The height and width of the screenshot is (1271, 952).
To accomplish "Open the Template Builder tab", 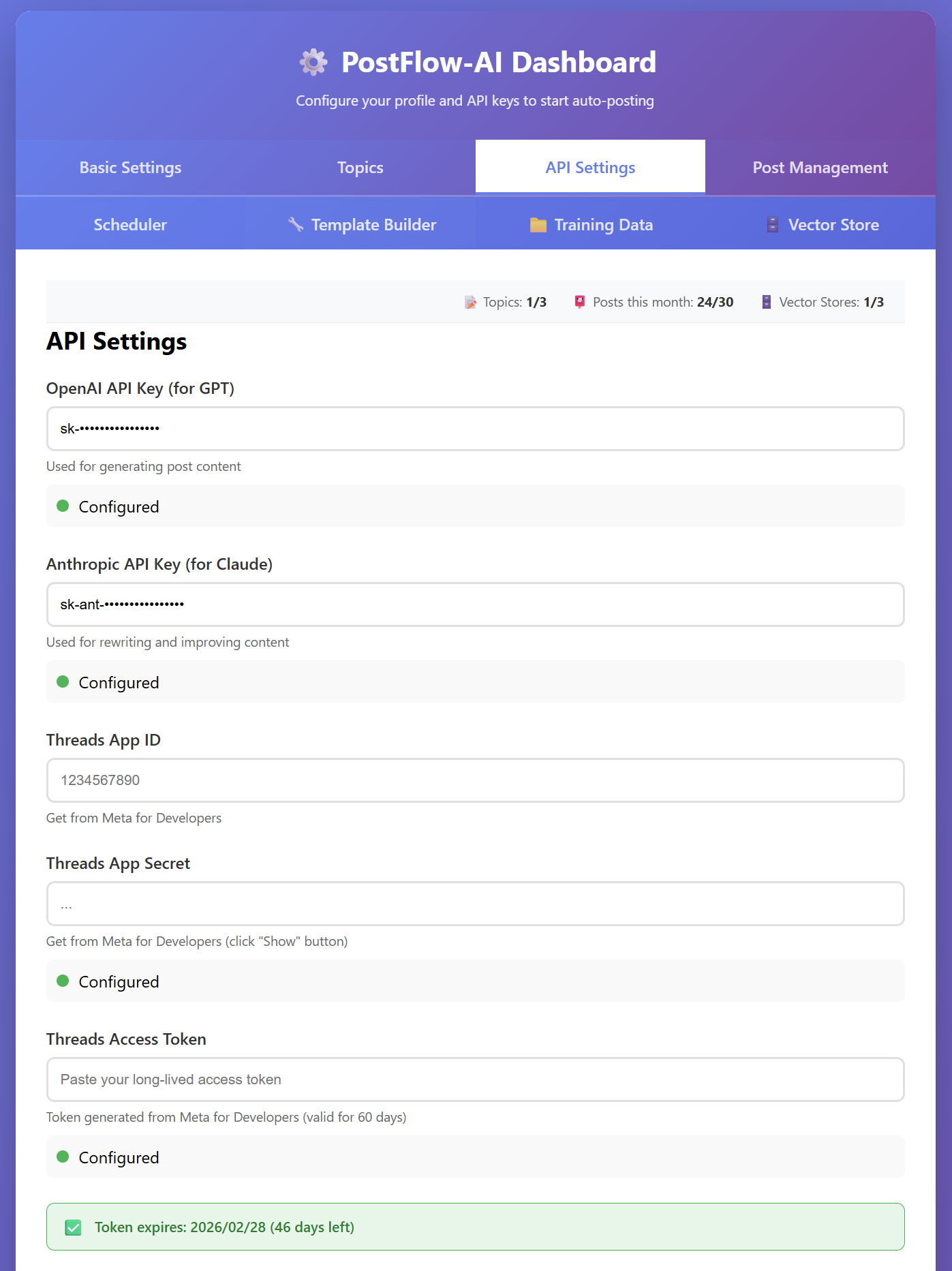I will point(360,224).
